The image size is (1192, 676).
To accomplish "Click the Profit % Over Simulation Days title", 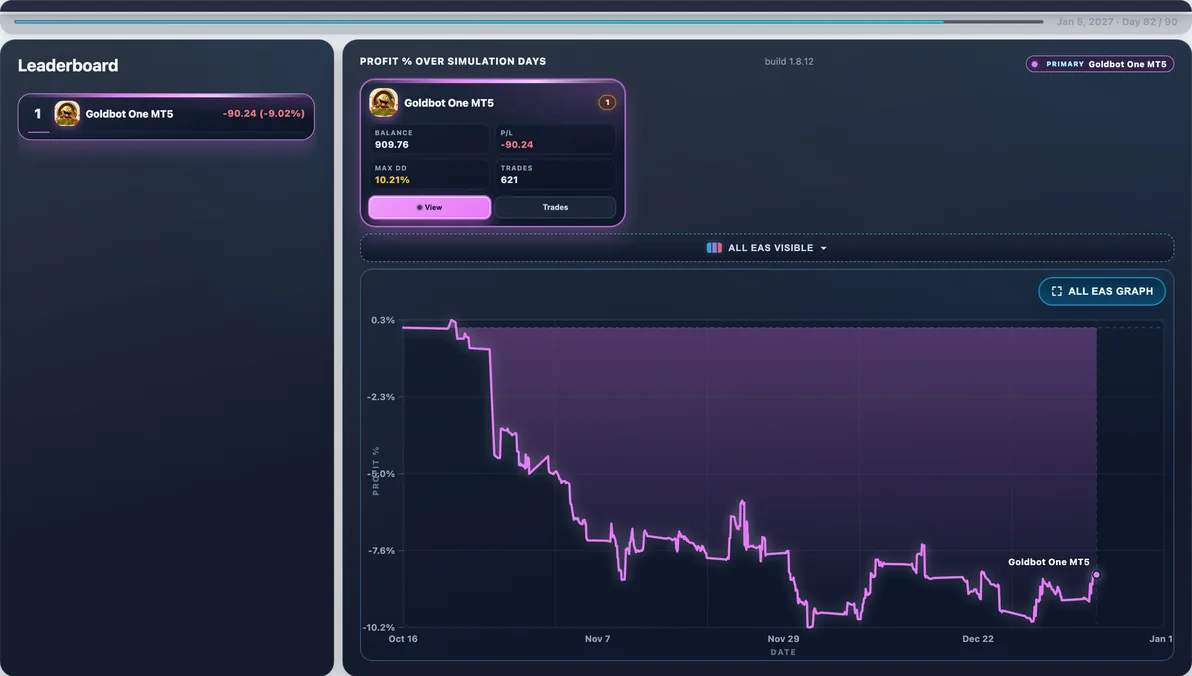I will 453,62.
